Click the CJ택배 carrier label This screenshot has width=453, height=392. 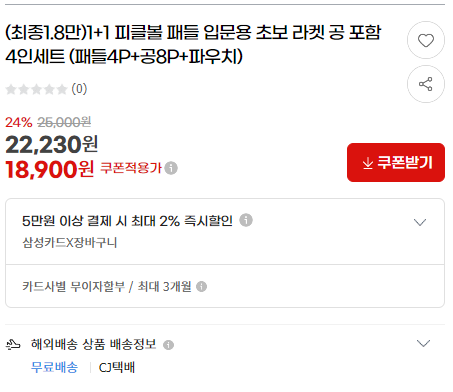[117, 367]
